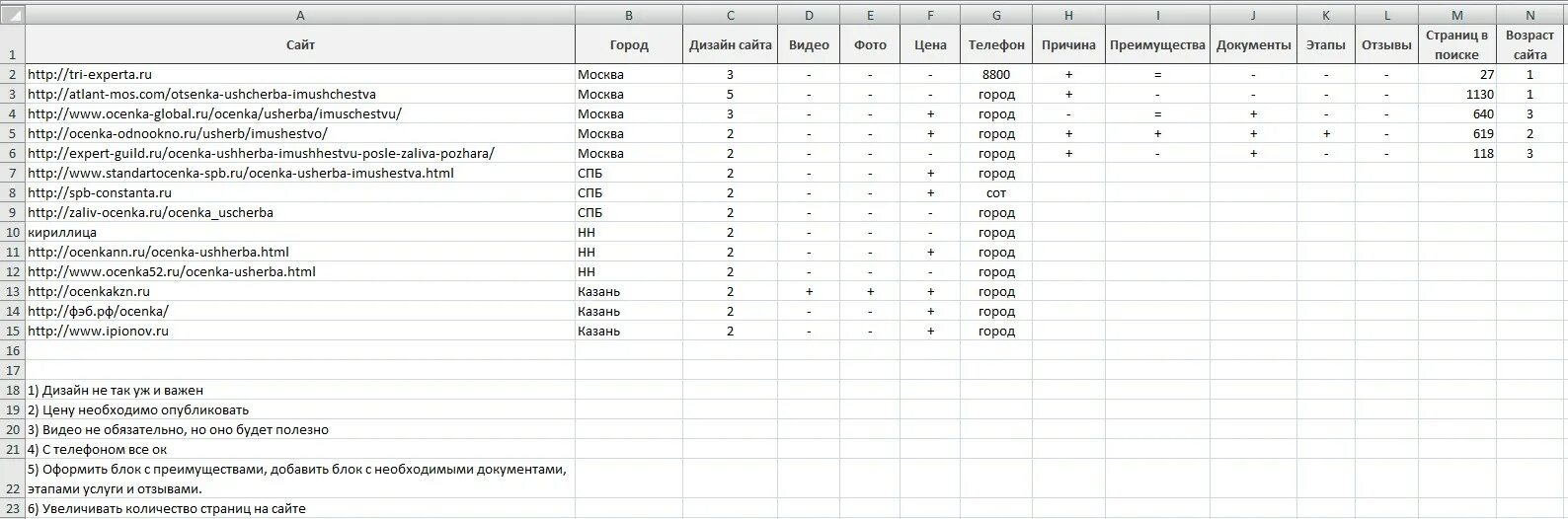Select row 13 header
1568x519 pixels.
coord(13,291)
